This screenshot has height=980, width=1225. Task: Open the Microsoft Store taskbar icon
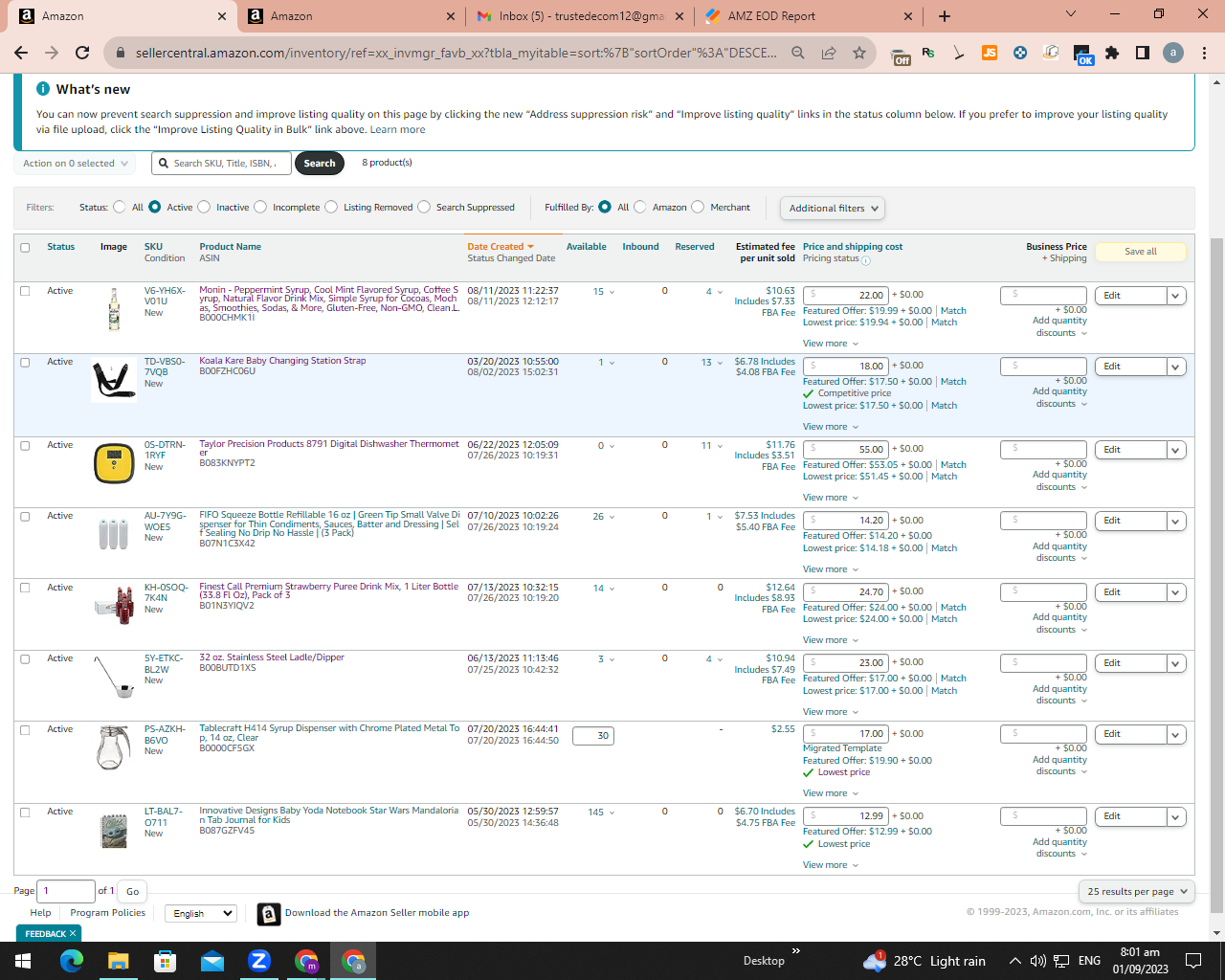[165, 960]
